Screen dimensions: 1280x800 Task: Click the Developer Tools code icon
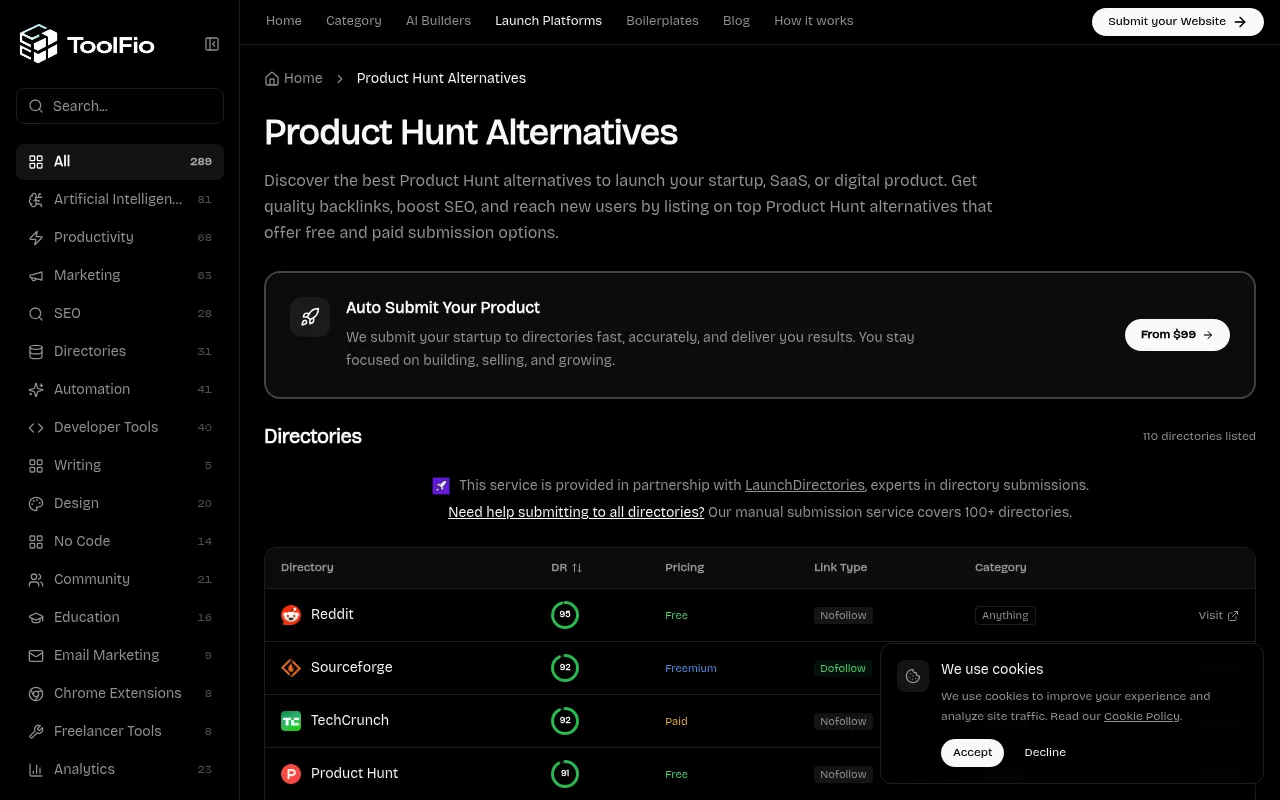pyautogui.click(x=36, y=428)
